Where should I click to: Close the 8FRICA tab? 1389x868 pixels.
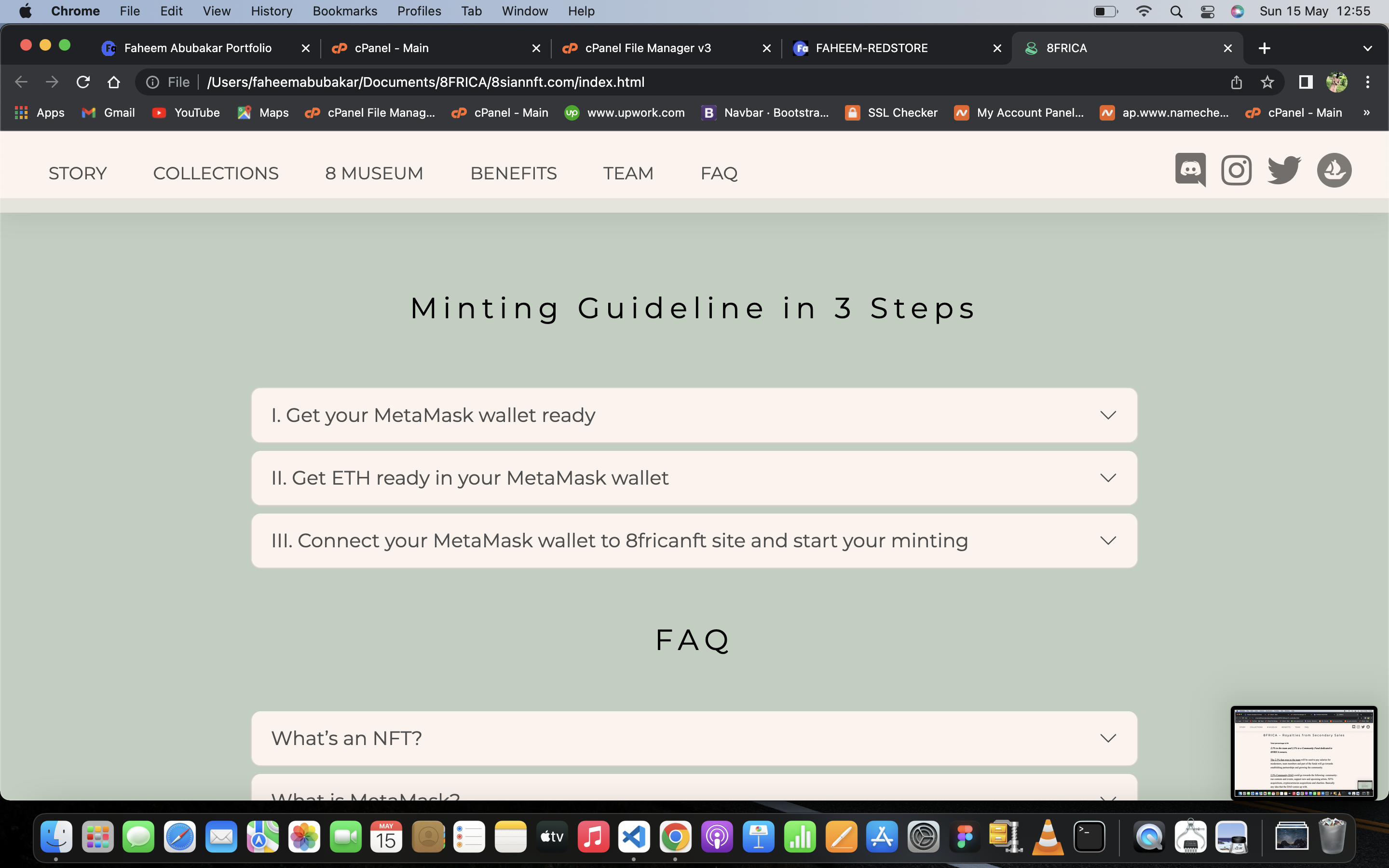click(1228, 48)
